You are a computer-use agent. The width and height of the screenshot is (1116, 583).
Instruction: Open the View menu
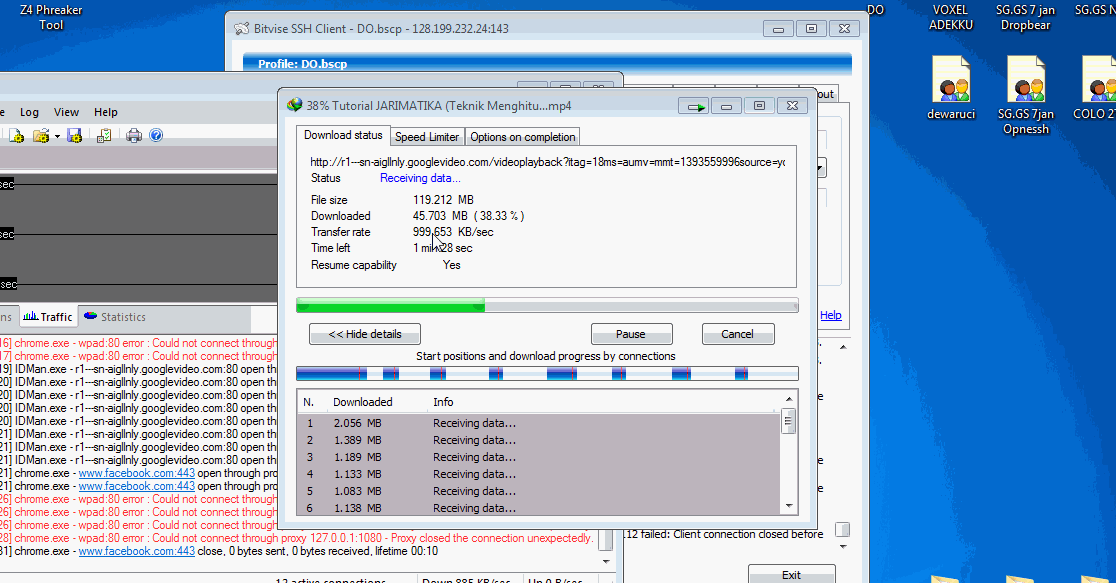pyautogui.click(x=66, y=112)
